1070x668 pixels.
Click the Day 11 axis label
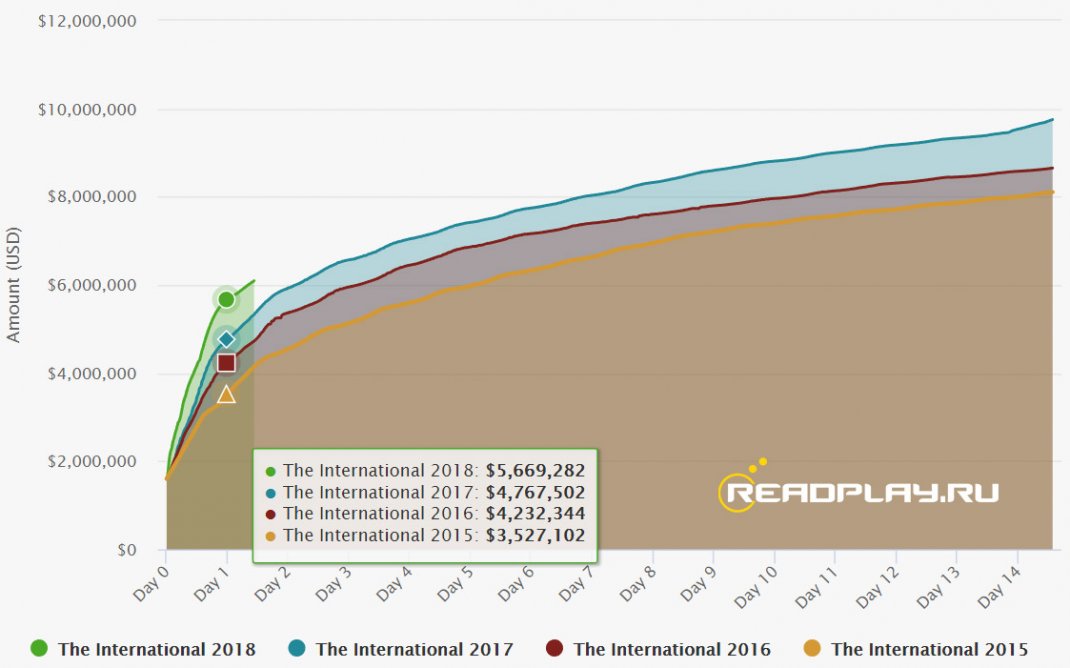click(x=817, y=587)
